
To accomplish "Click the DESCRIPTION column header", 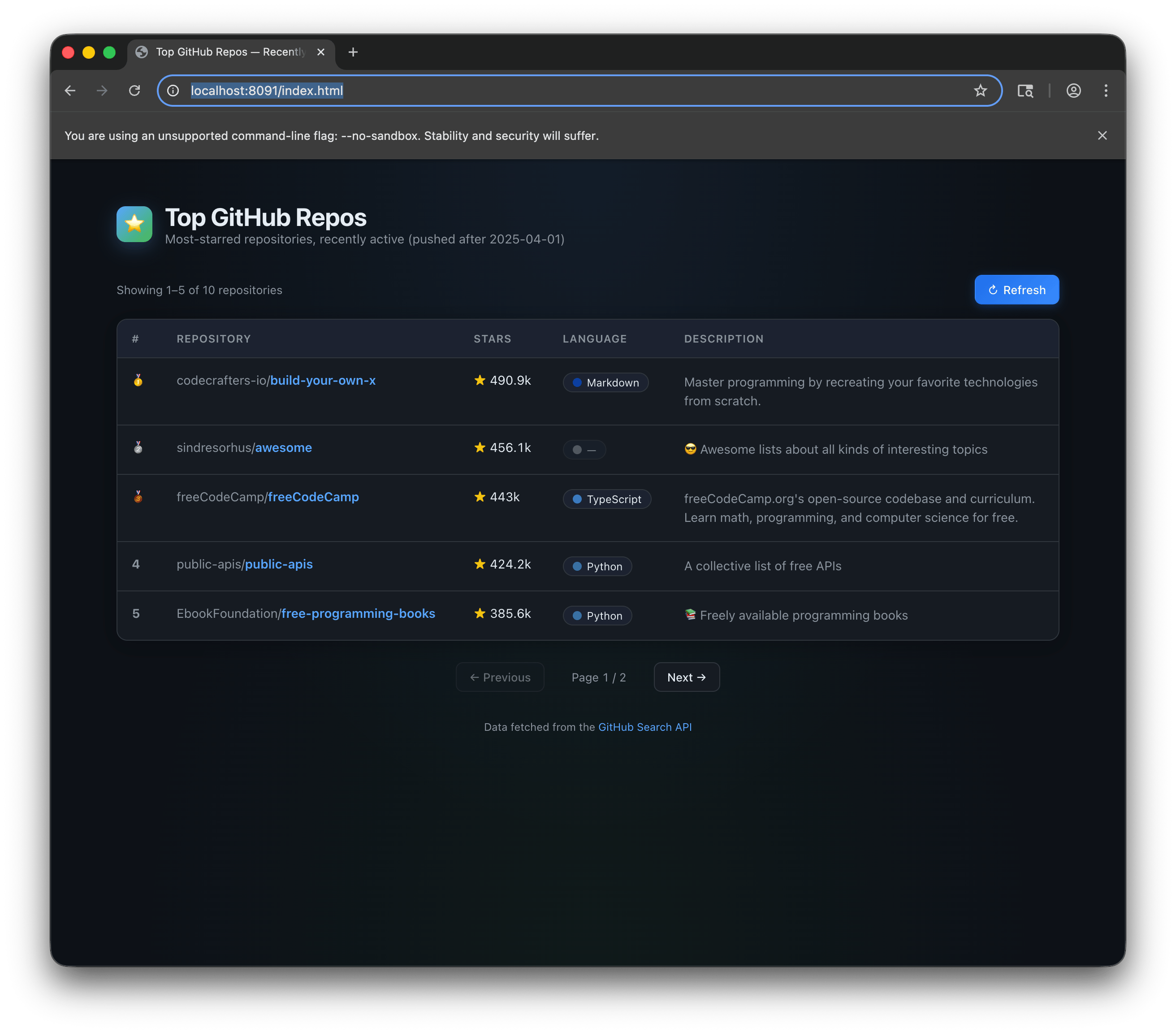I will (724, 339).
